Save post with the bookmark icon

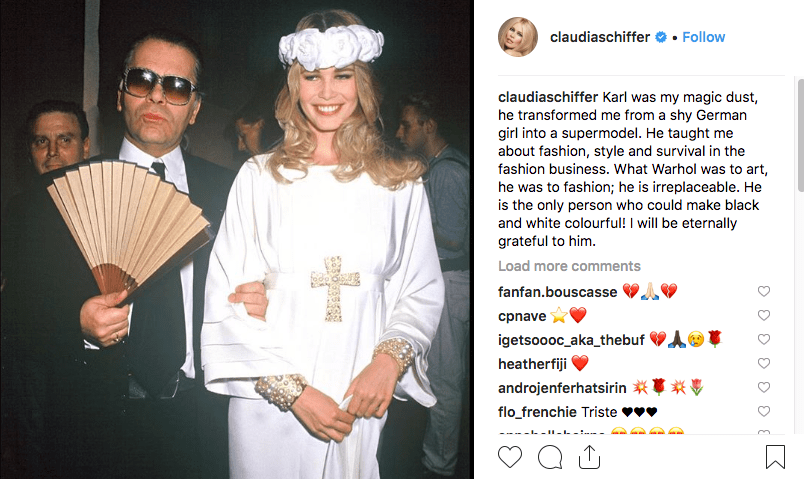point(775,456)
